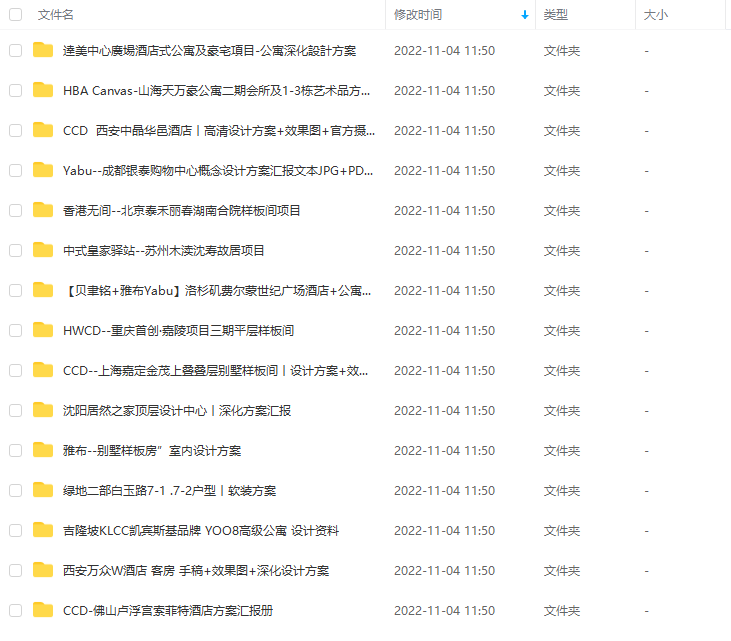Click 文件夹 type cell in 雅布--别墅样板房 row
Screen dimensions: 731x641
(x=562, y=451)
